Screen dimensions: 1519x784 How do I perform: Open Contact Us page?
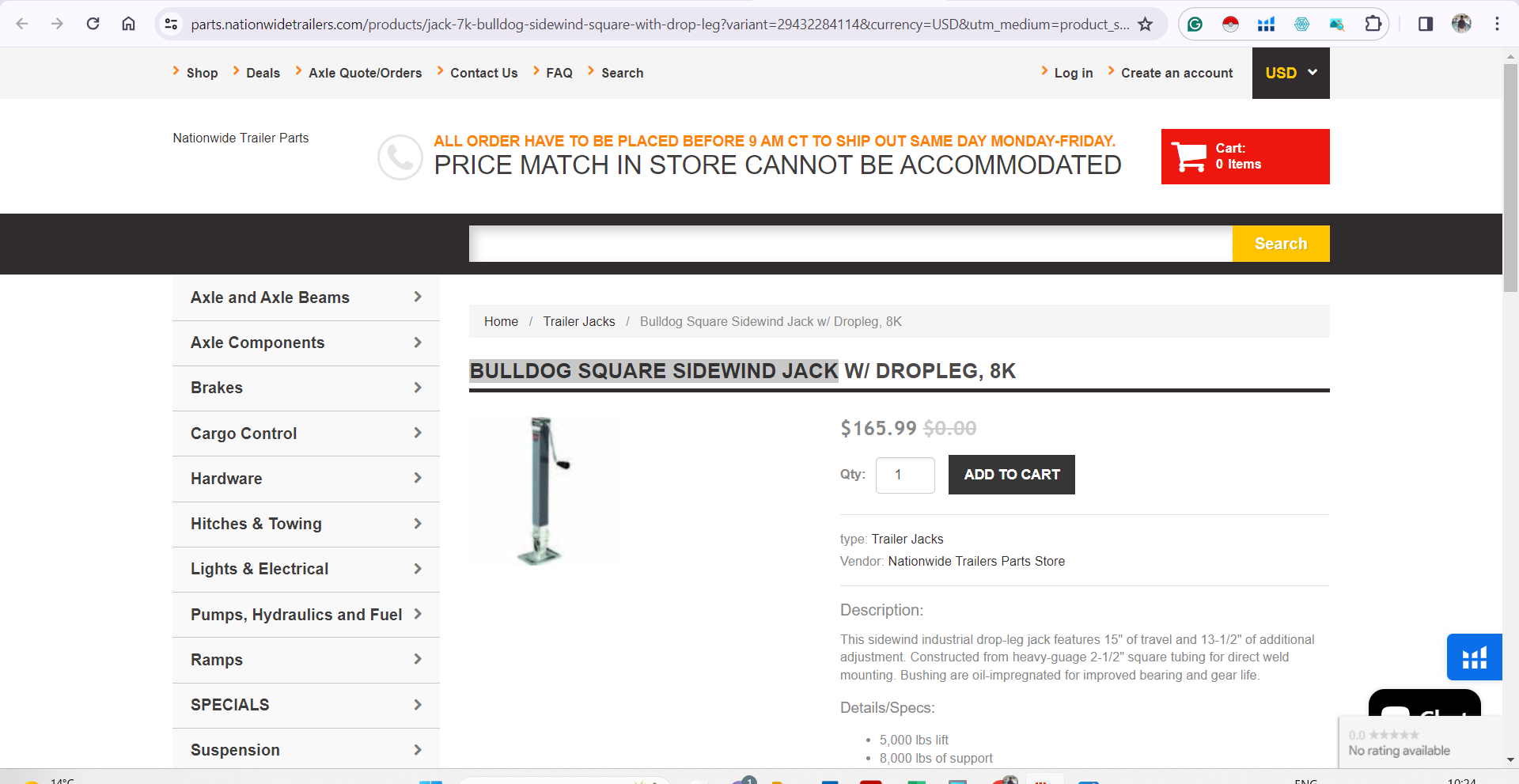[483, 73]
